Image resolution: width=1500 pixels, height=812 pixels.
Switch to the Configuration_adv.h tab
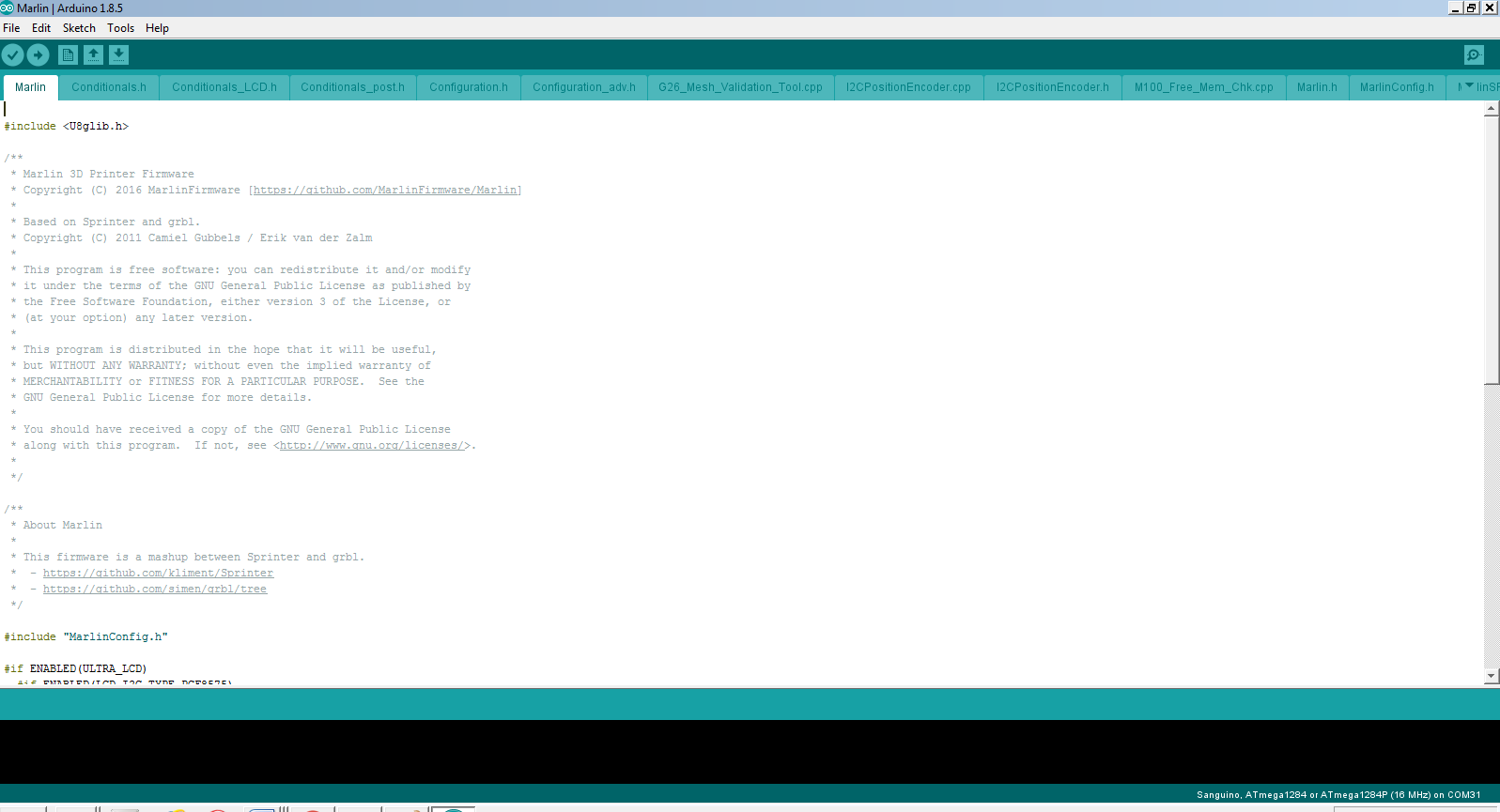point(584,87)
